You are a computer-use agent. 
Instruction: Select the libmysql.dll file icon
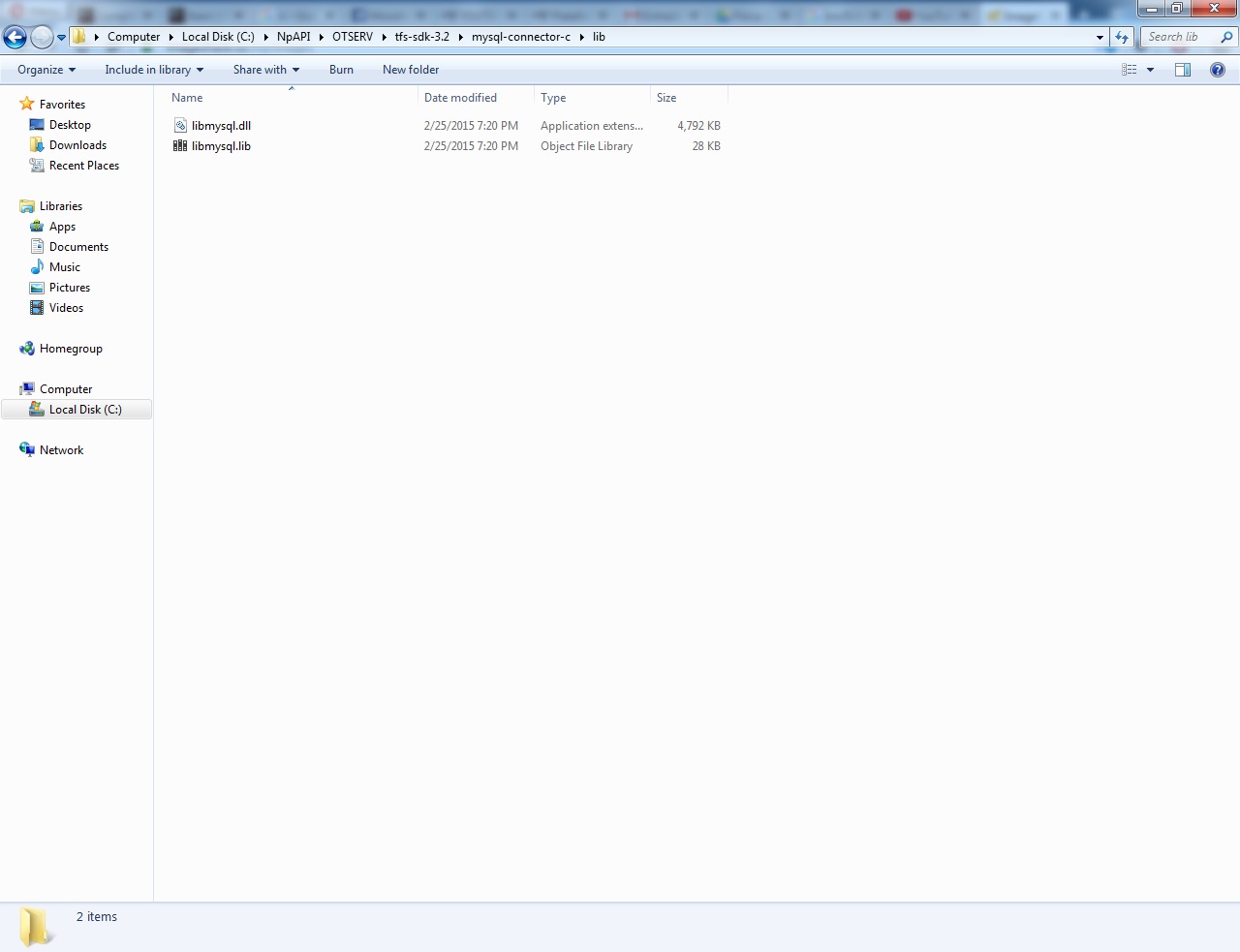click(x=180, y=126)
